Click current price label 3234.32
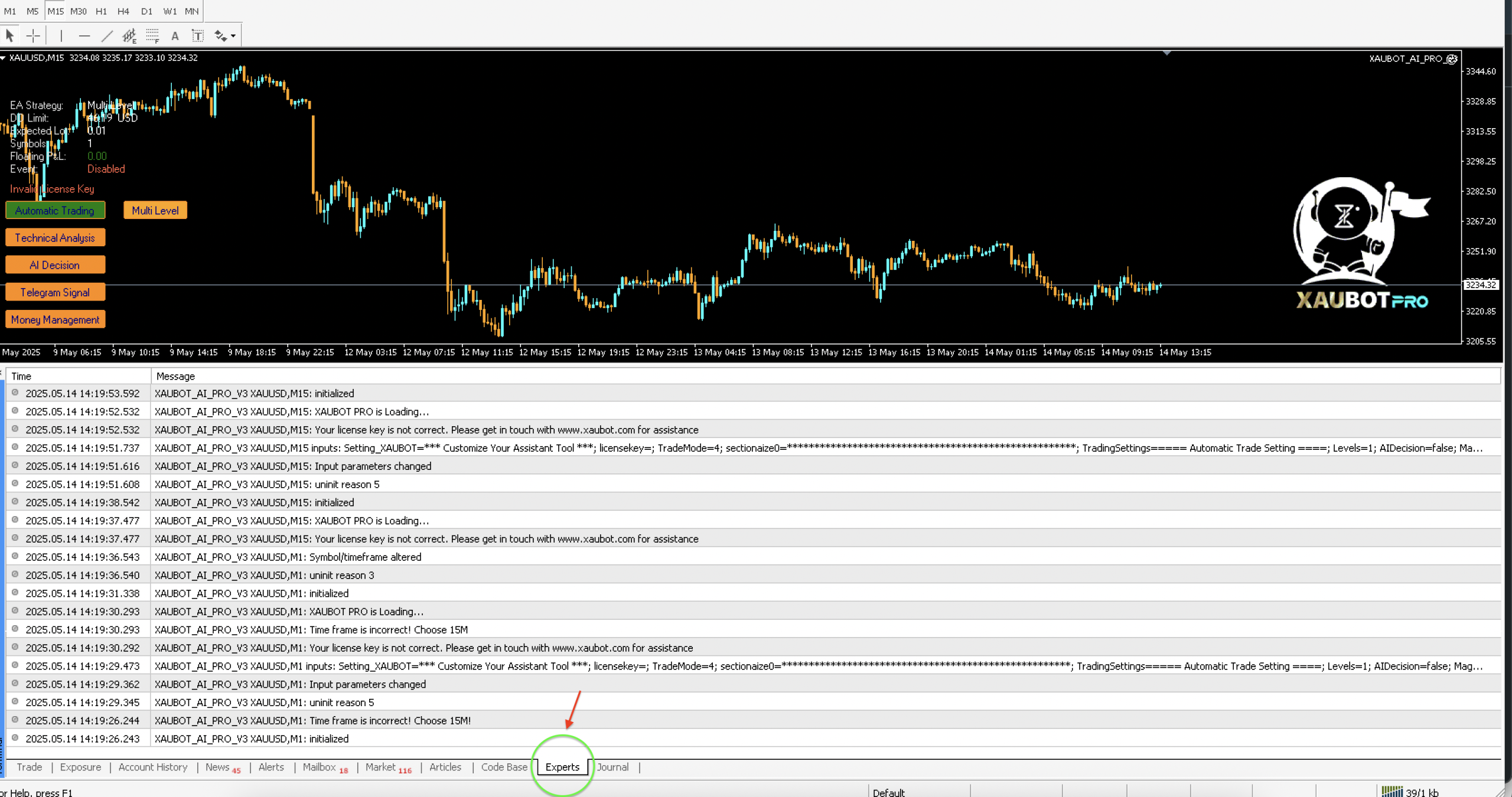The height and width of the screenshot is (797, 1512). click(1481, 285)
